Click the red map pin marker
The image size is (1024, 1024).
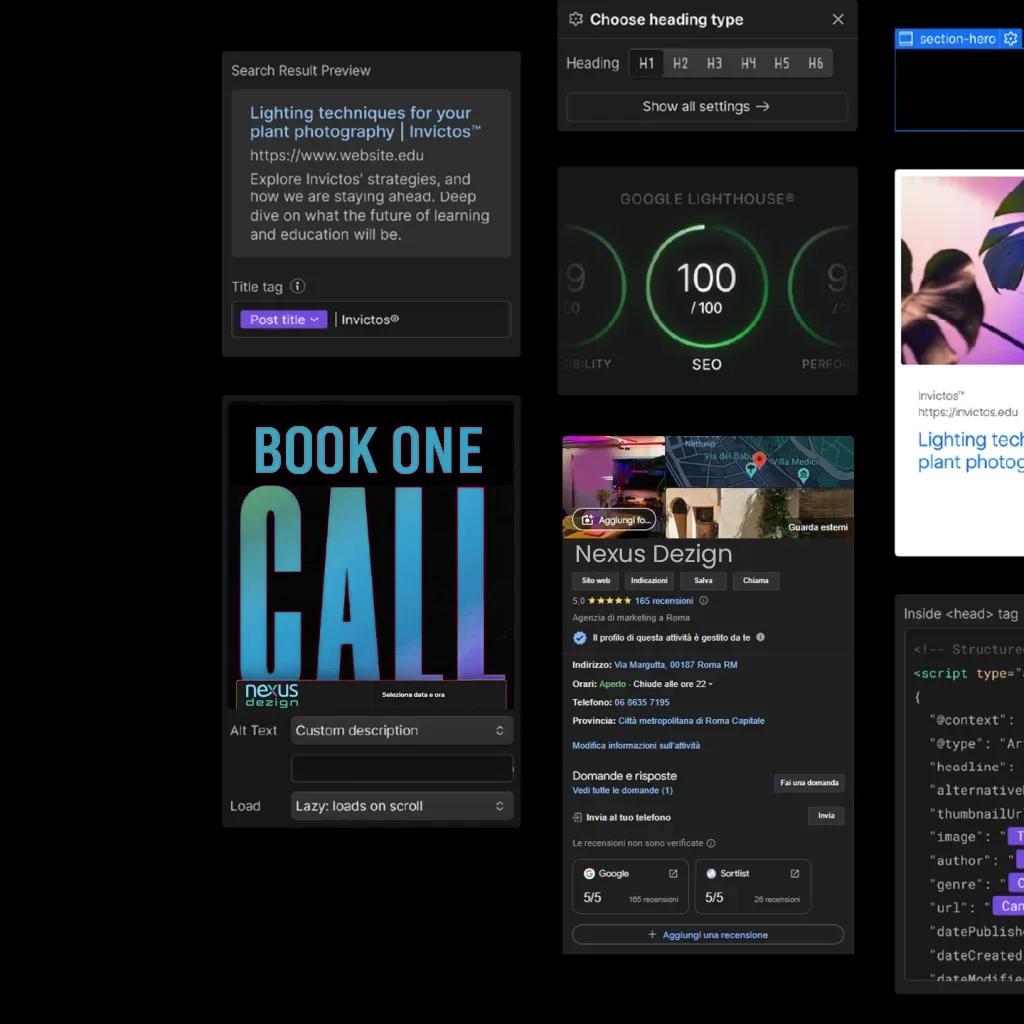759,460
